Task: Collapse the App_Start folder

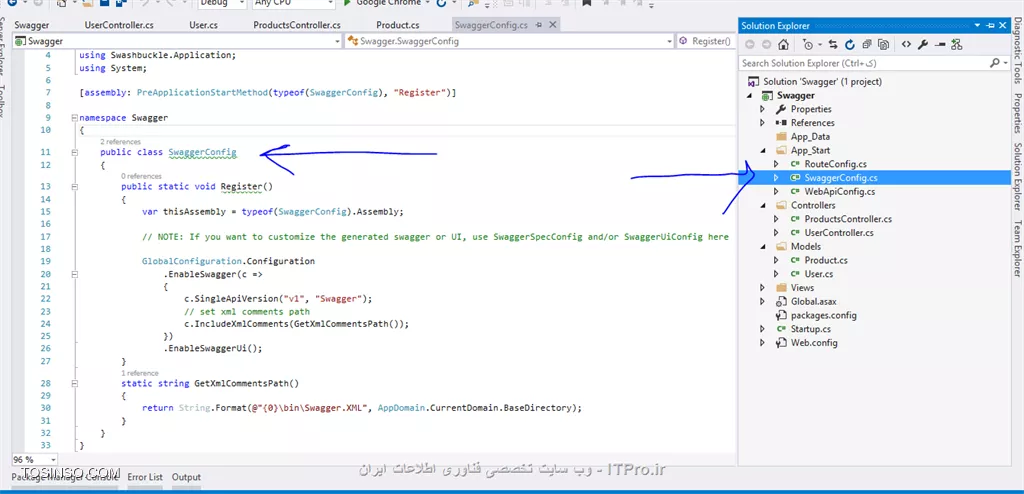Action: click(x=762, y=150)
